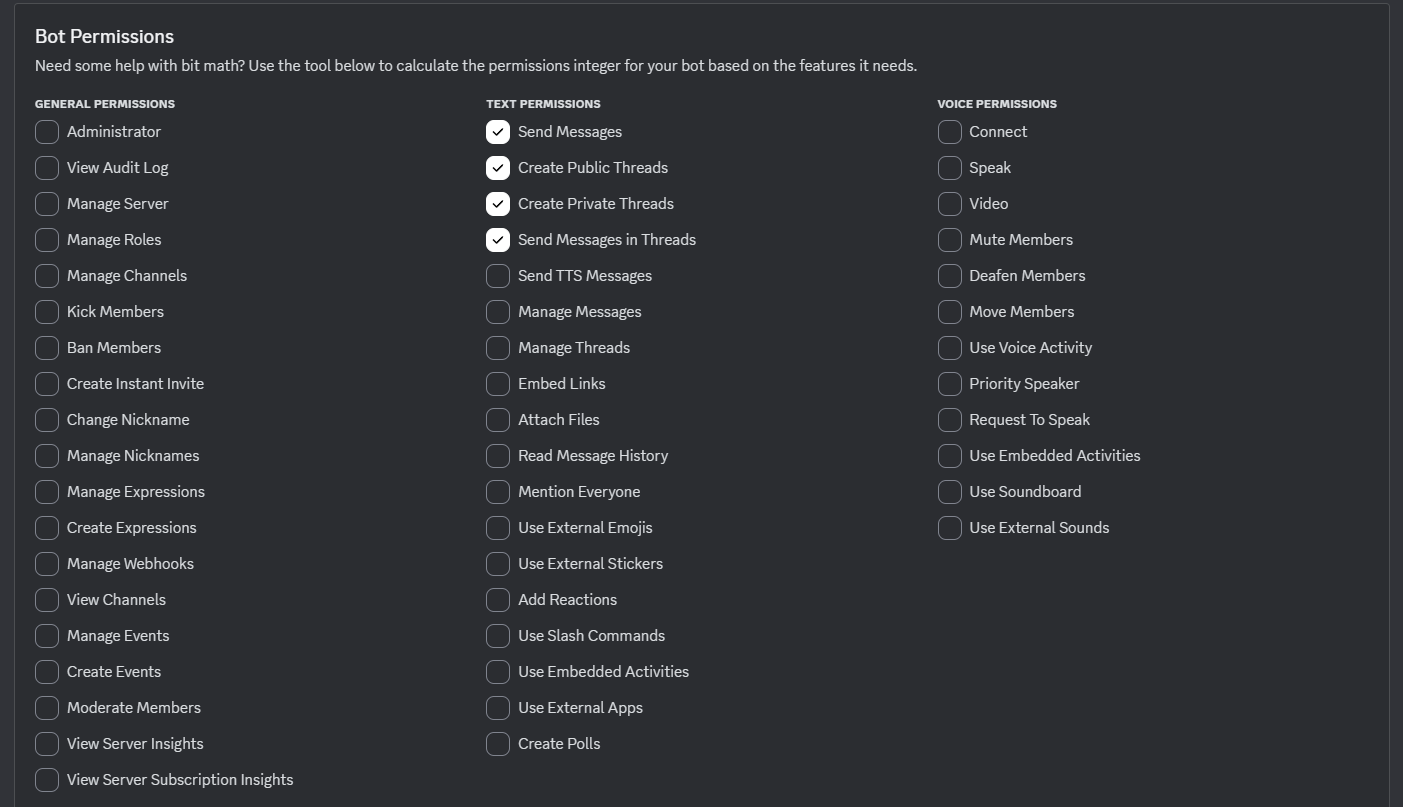The image size is (1403, 807).
Task: Tick the Create Polls permission
Action: pos(498,744)
